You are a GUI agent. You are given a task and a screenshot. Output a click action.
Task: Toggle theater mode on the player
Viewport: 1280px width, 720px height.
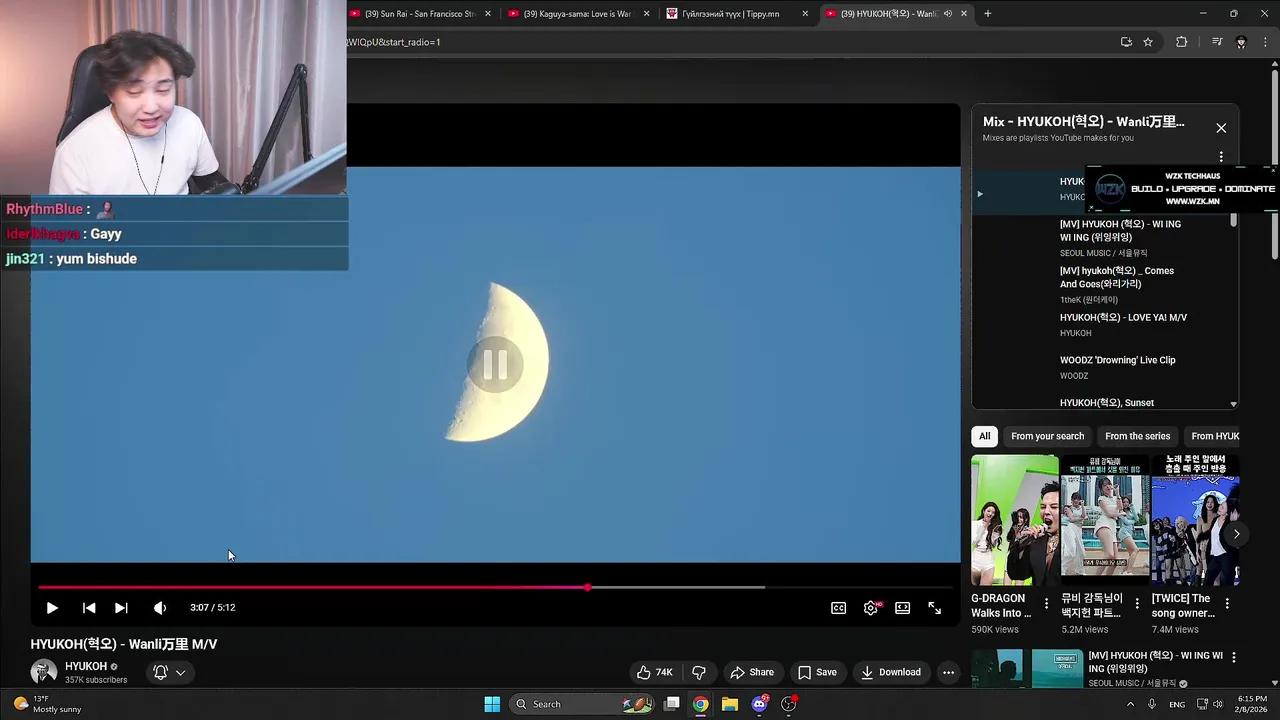point(903,608)
